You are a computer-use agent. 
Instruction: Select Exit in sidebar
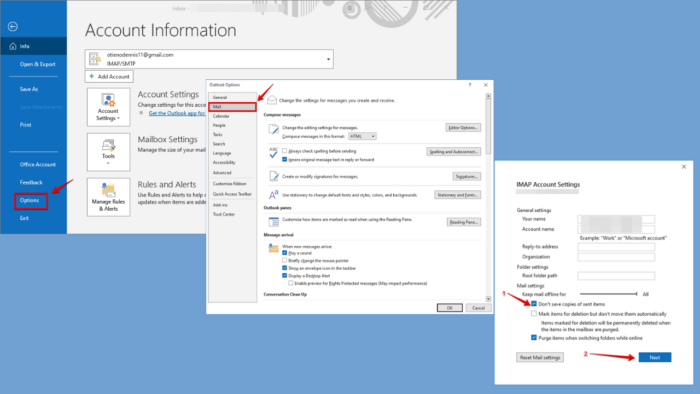coord(24,218)
